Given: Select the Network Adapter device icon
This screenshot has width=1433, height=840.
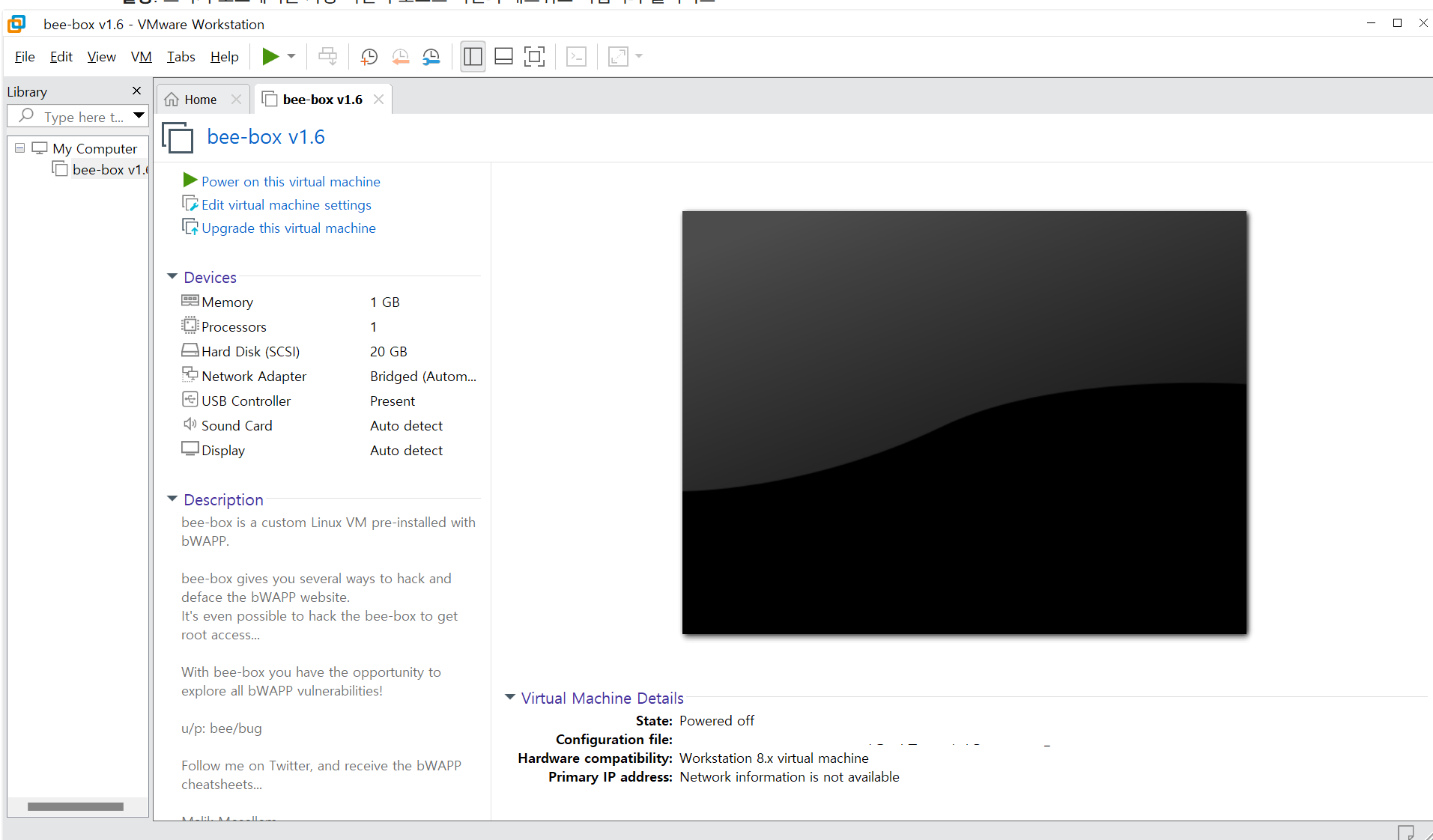Looking at the screenshot, I should tap(190, 375).
